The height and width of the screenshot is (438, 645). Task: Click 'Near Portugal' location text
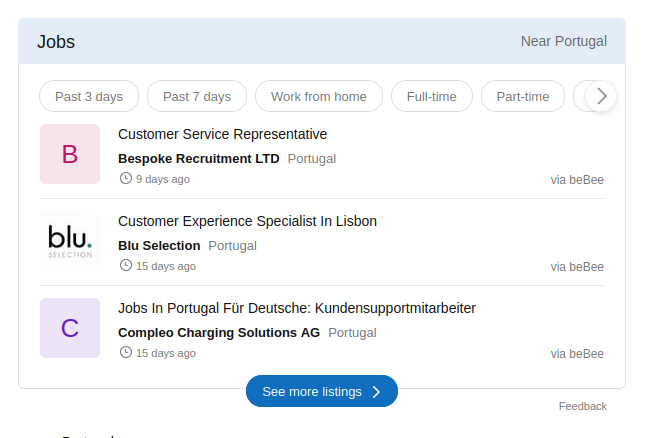point(563,41)
